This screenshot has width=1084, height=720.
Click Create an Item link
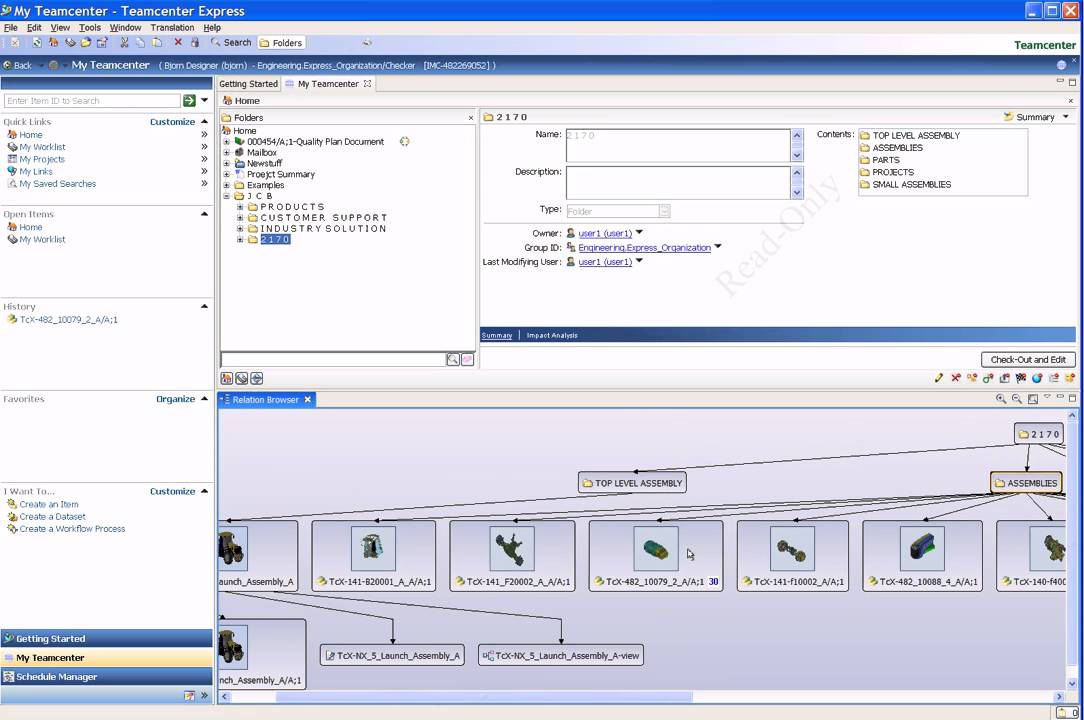pyautogui.click(x=49, y=504)
